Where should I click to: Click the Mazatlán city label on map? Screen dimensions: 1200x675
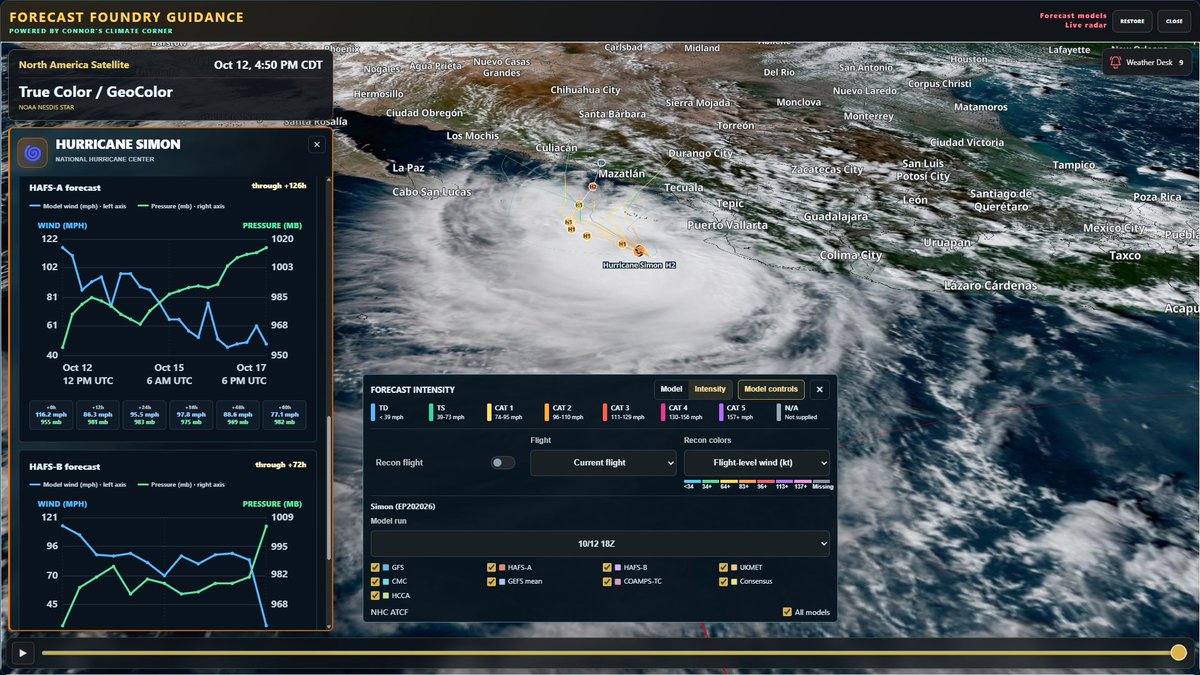tap(621, 174)
